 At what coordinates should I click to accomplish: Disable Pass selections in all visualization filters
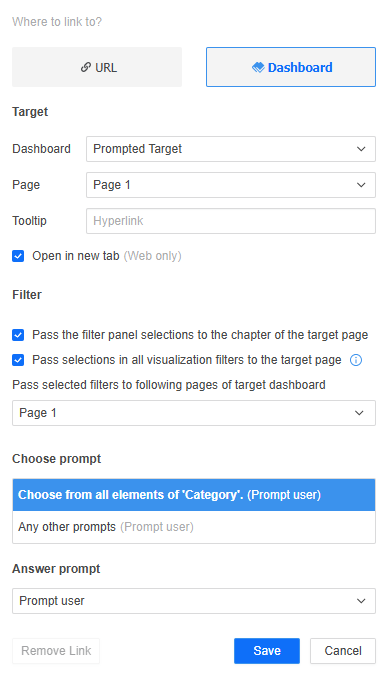click(x=18, y=360)
